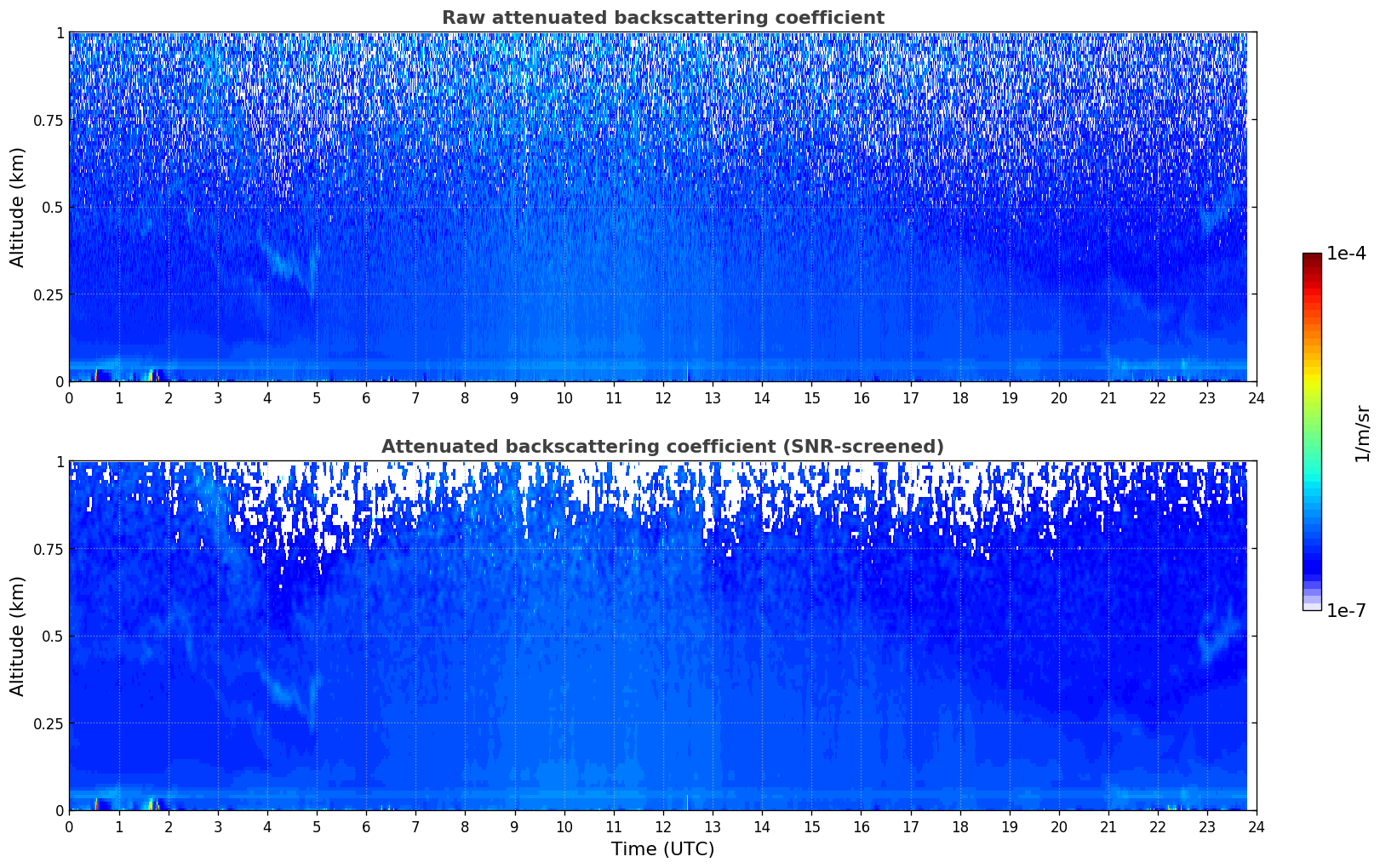Click time tick '8' under the SNR-screened plot
1380x868 pixels.
tap(465, 826)
